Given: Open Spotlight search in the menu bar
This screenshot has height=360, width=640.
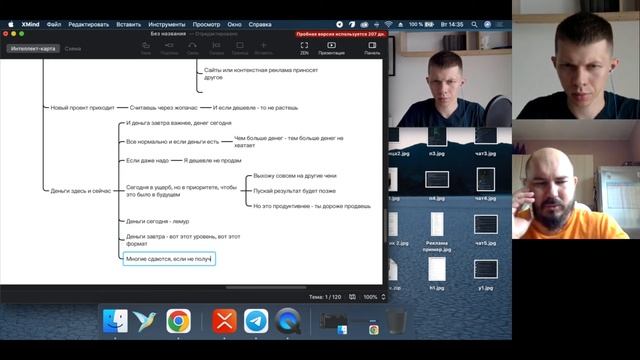Looking at the screenshot, I should point(474,24).
